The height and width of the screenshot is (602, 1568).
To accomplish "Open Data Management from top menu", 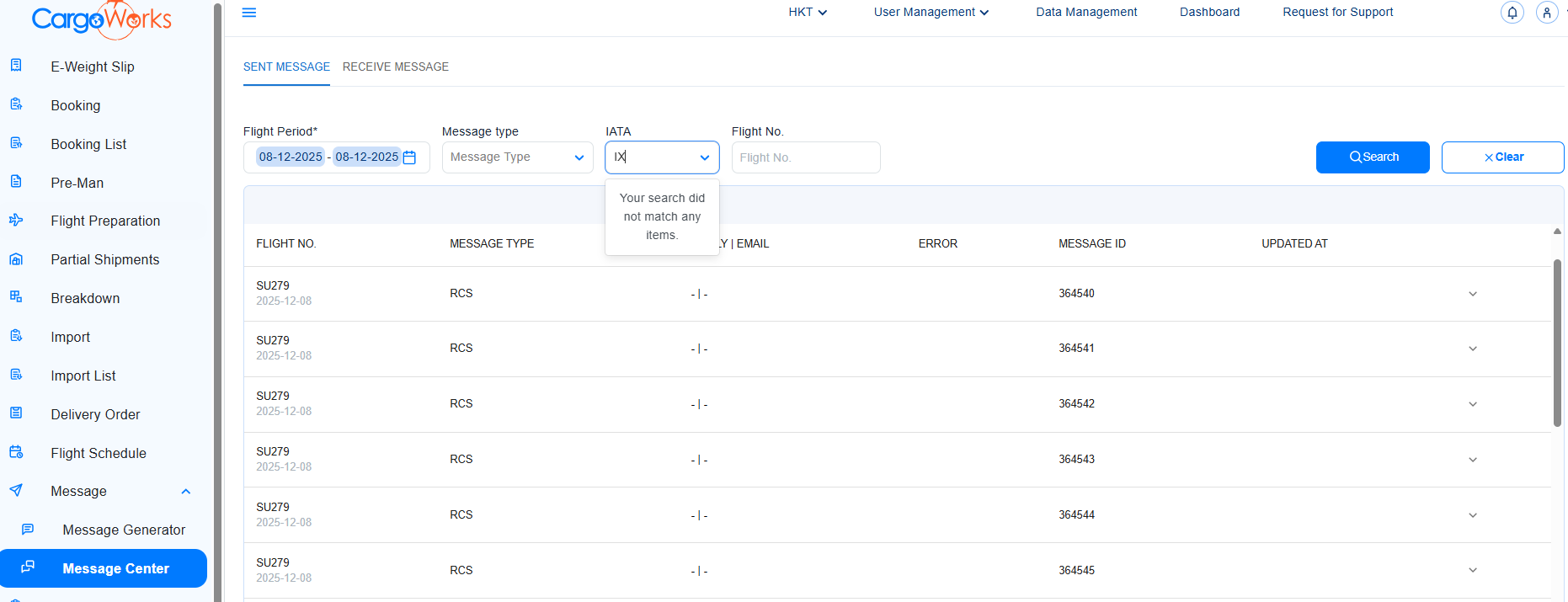I will click(1085, 13).
